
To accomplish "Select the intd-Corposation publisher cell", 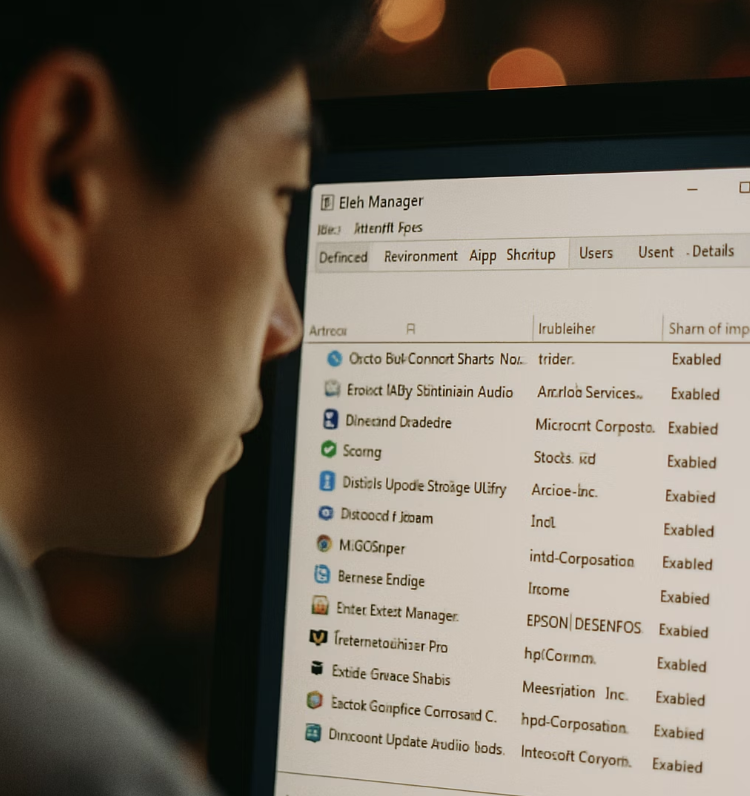I will pos(581,559).
